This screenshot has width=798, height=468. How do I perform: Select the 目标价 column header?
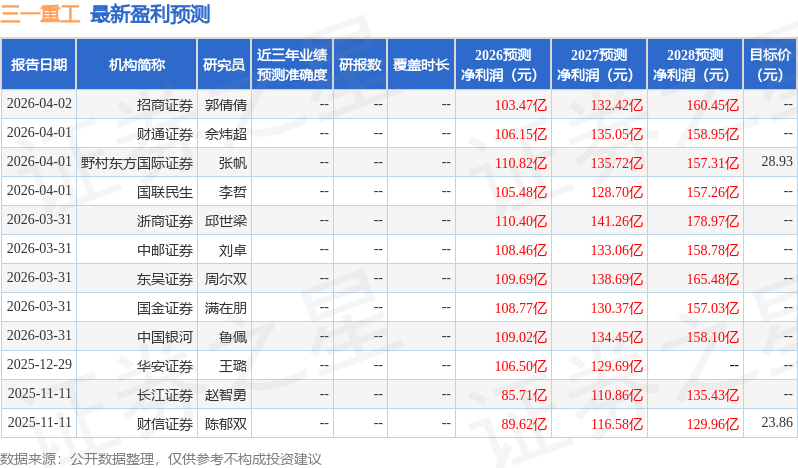pyautogui.click(x=770, y=64)
